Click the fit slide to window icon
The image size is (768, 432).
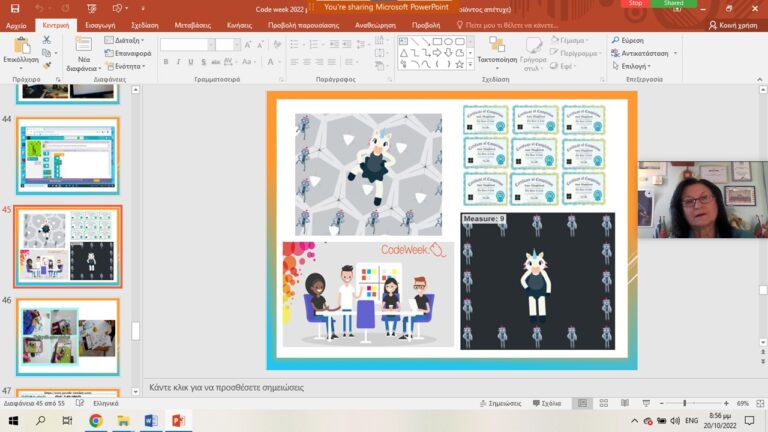point(758,403)
